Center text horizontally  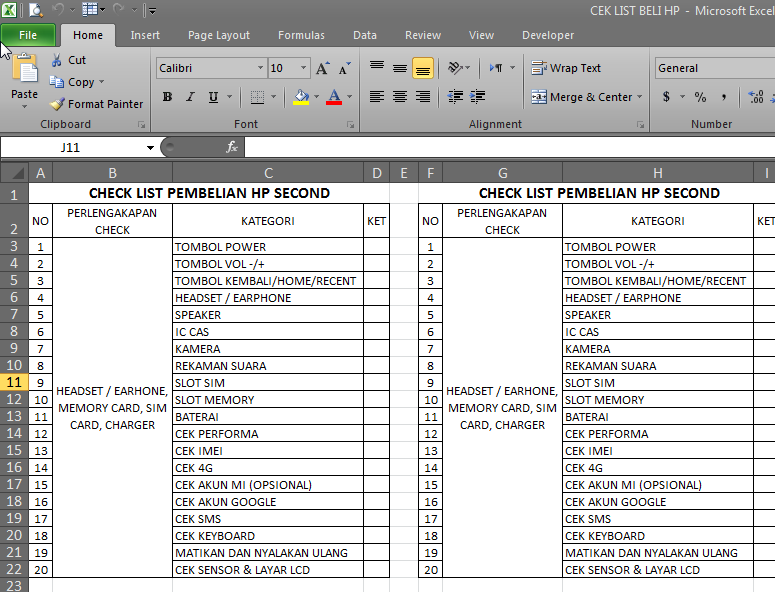pos(400,96)
